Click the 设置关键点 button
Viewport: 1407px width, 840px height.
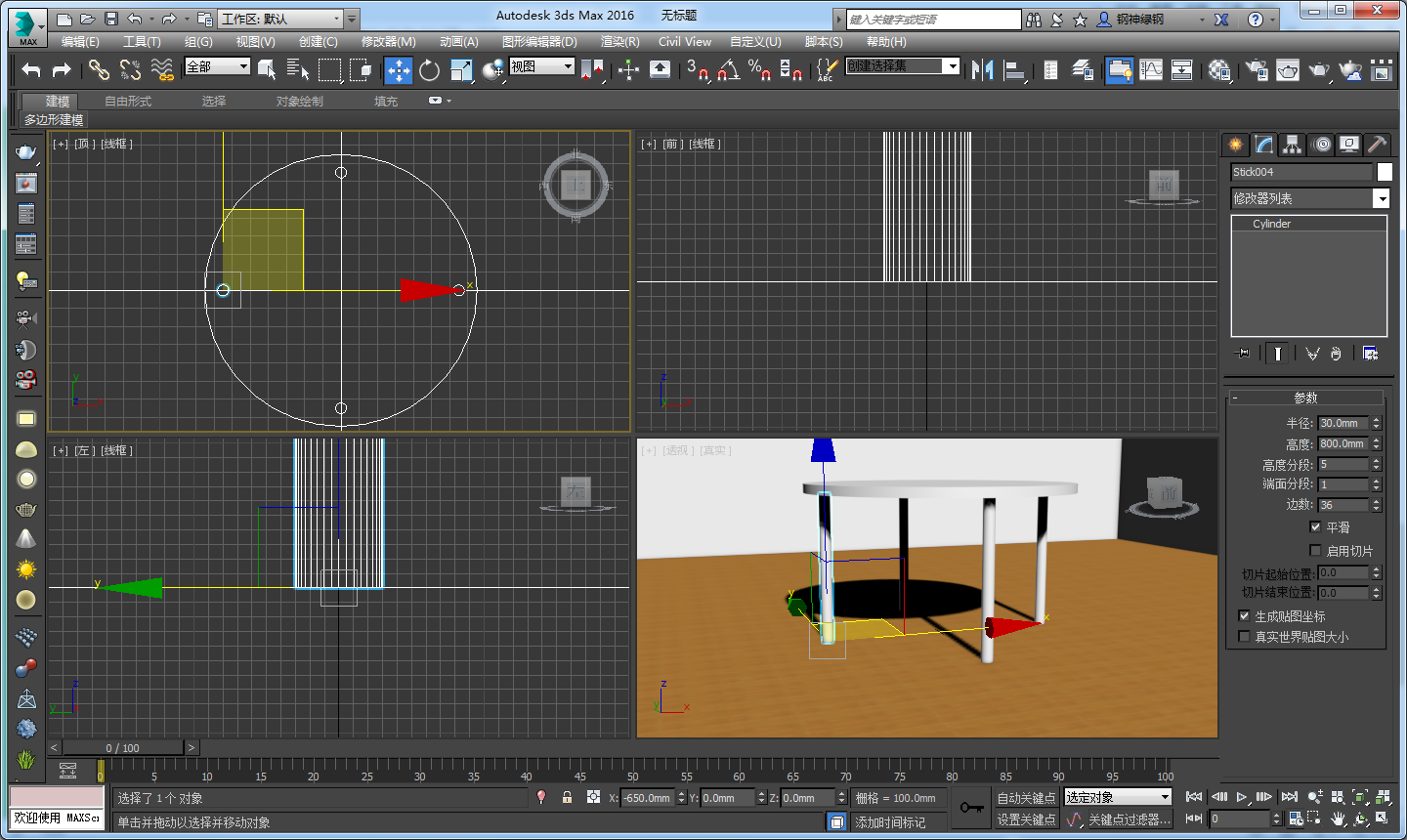coord(1026,819)
